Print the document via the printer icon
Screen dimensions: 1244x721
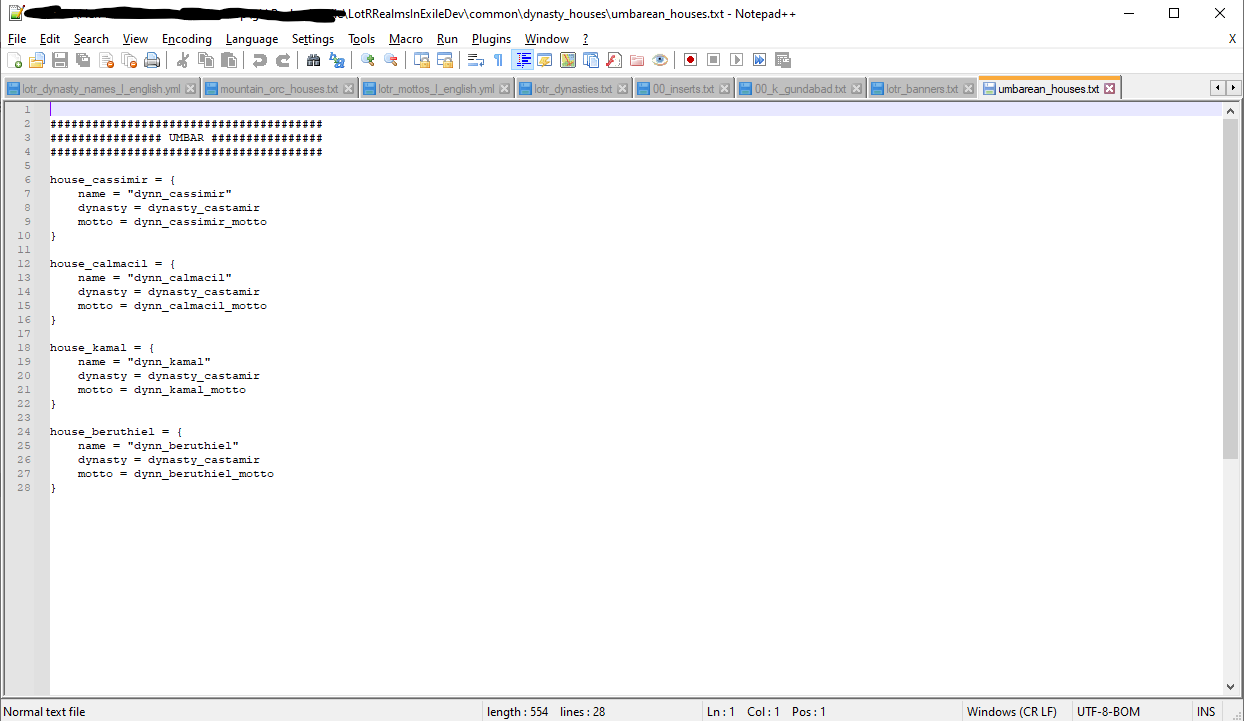pos(152,60)
